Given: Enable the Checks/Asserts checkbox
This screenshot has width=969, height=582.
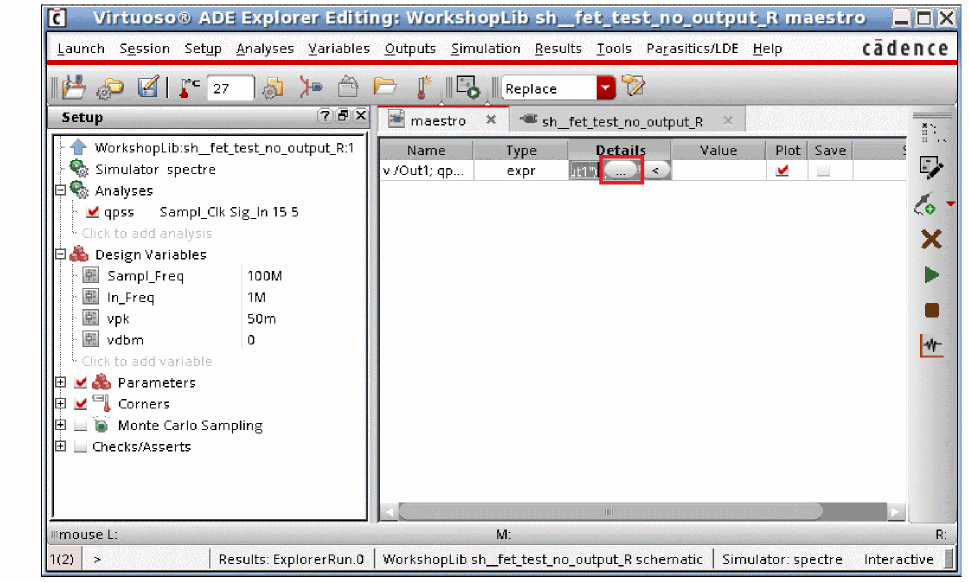Looking at the screenshot, I should pyautogui.click(x=80, y=446).
